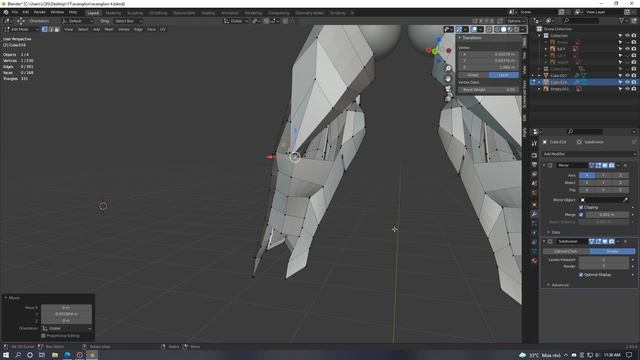640x360 pixels.
Task: Open the Add Modifier dropdown
Action: coord(589,154)
